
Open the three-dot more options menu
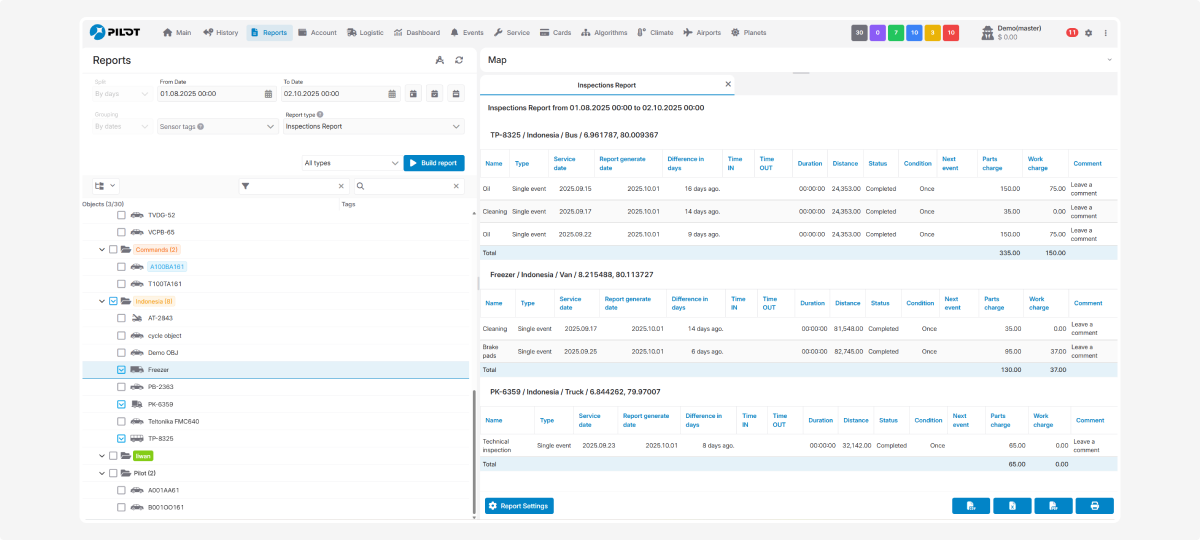[x=1106, y=33]
